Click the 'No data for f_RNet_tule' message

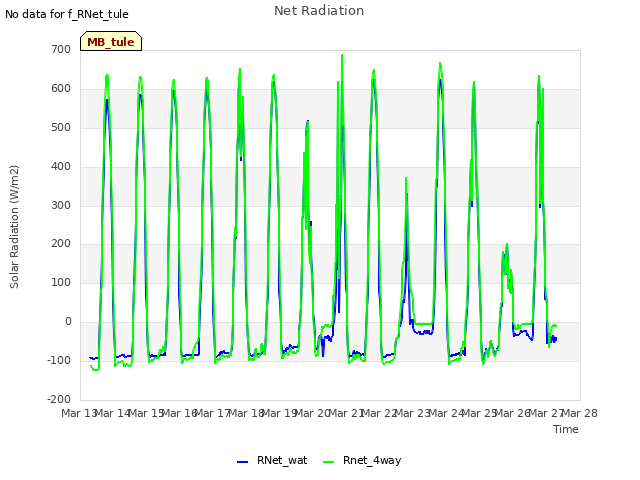click(x=67, y=14)
